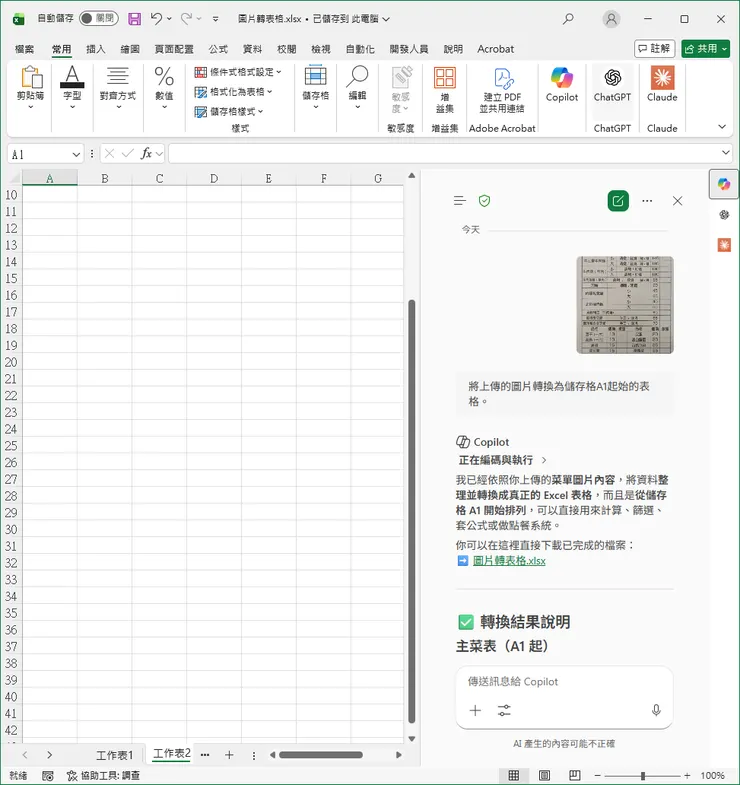
Task: Switch to Normal view
Action: (x=513, y=775)
